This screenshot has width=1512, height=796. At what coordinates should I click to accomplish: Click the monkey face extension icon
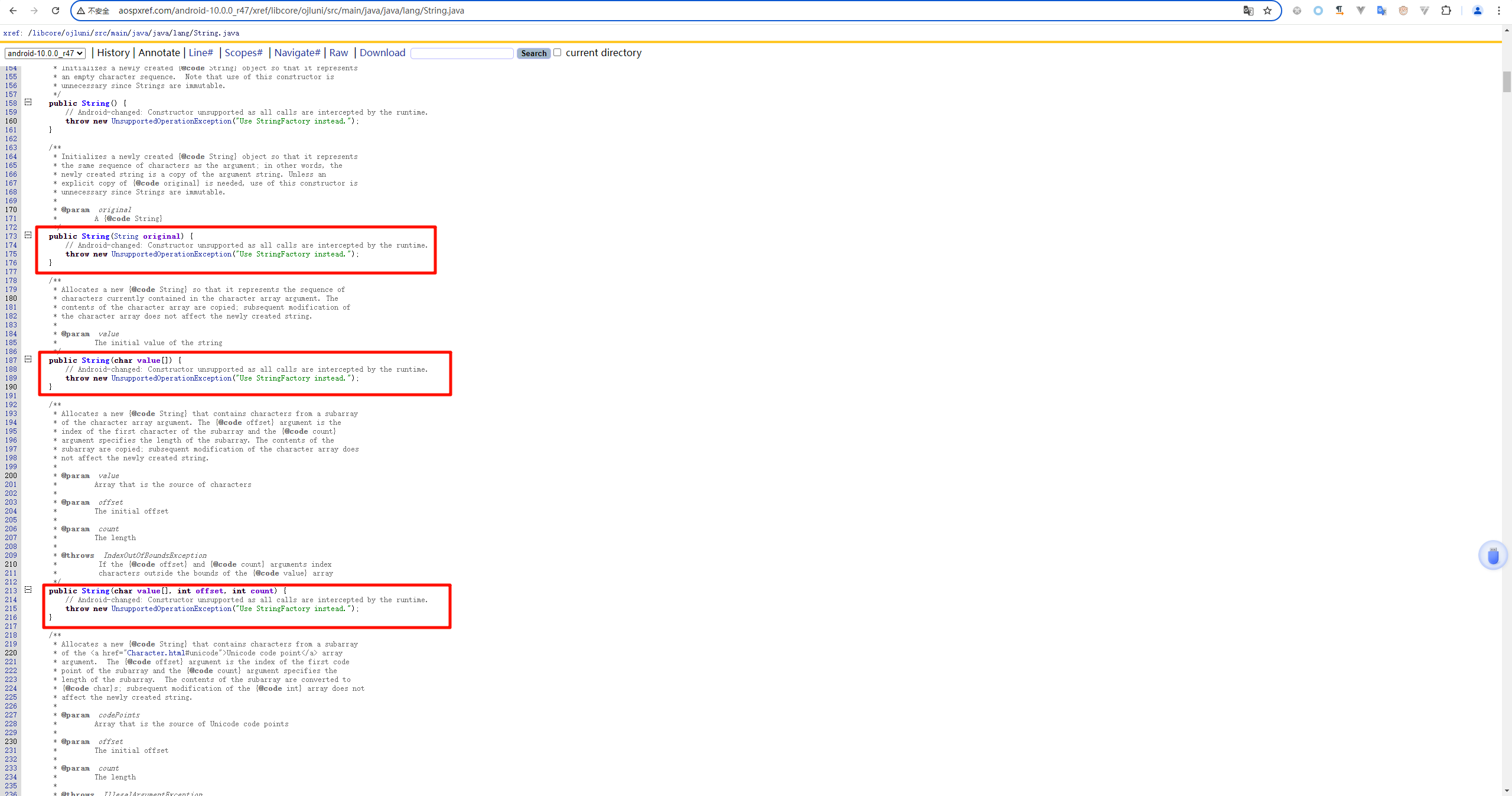point(1403,11)
